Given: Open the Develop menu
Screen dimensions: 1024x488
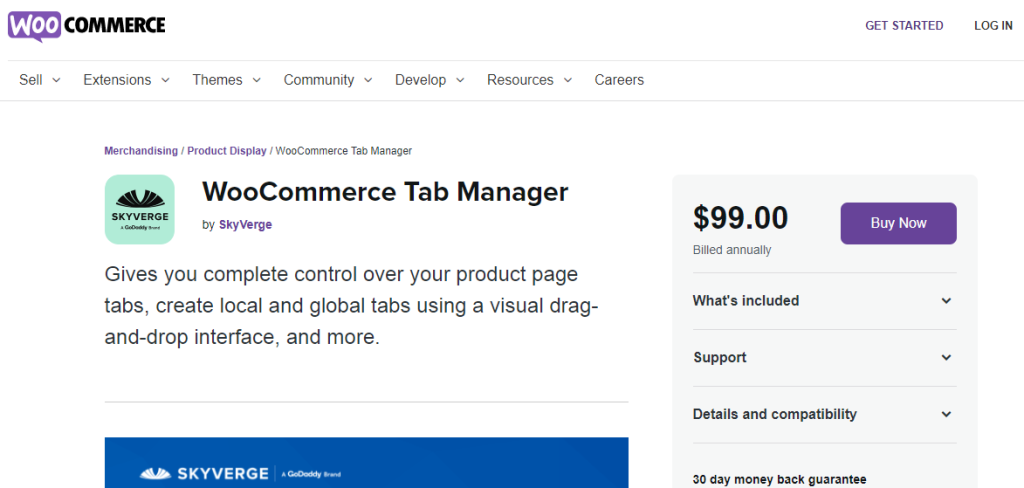Looking at the screenshot, I should (x=430, y=80).
